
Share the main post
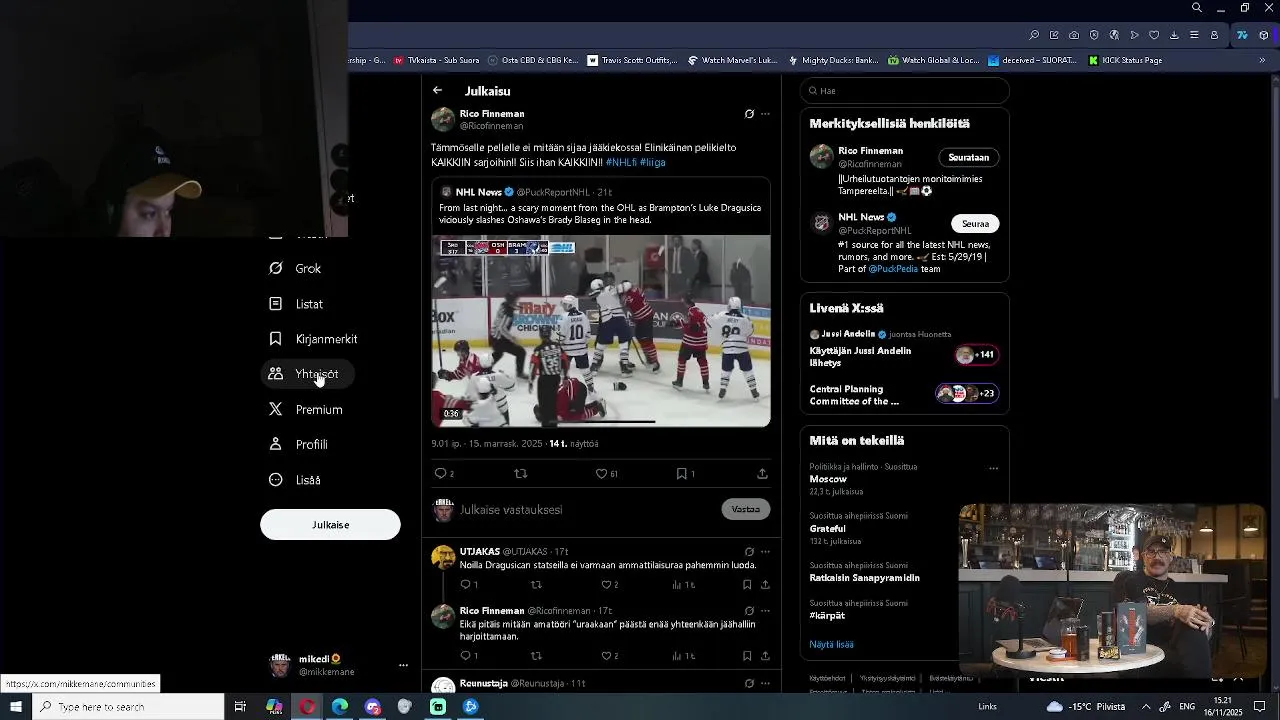762,474
